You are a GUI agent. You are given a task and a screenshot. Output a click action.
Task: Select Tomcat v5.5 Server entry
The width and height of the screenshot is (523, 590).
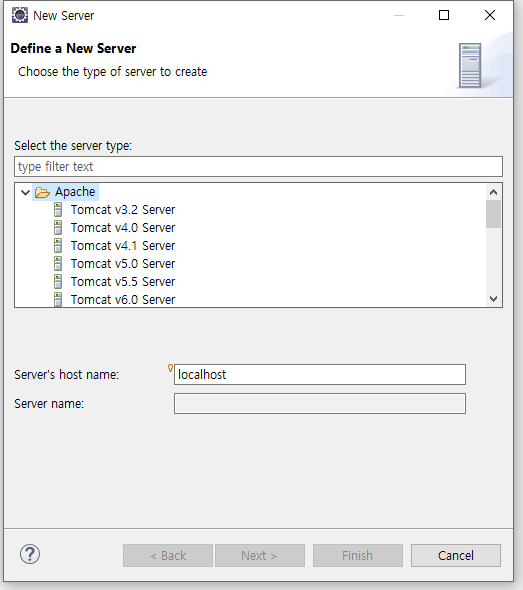coord(123,281)
